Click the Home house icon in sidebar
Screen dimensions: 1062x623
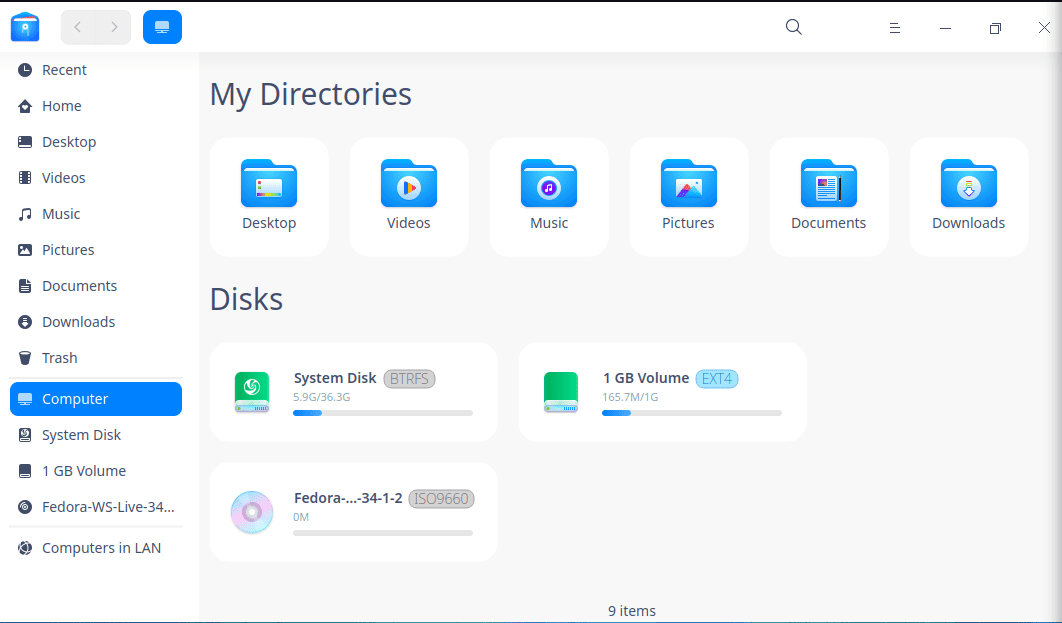[x=25, y=106]
